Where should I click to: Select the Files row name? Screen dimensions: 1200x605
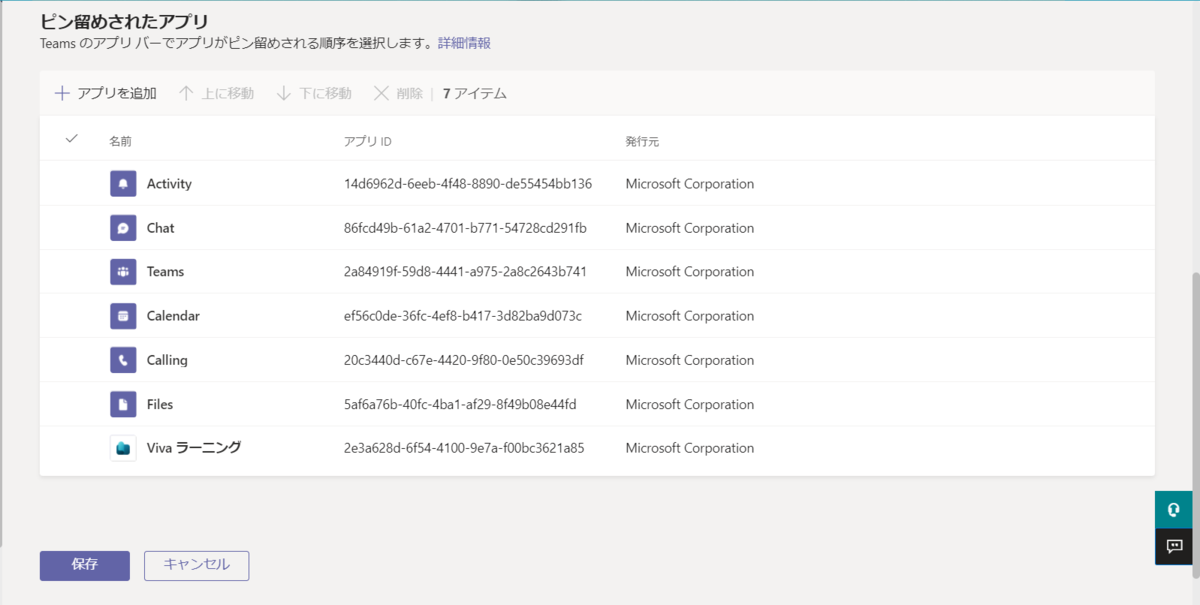[160, 404]
